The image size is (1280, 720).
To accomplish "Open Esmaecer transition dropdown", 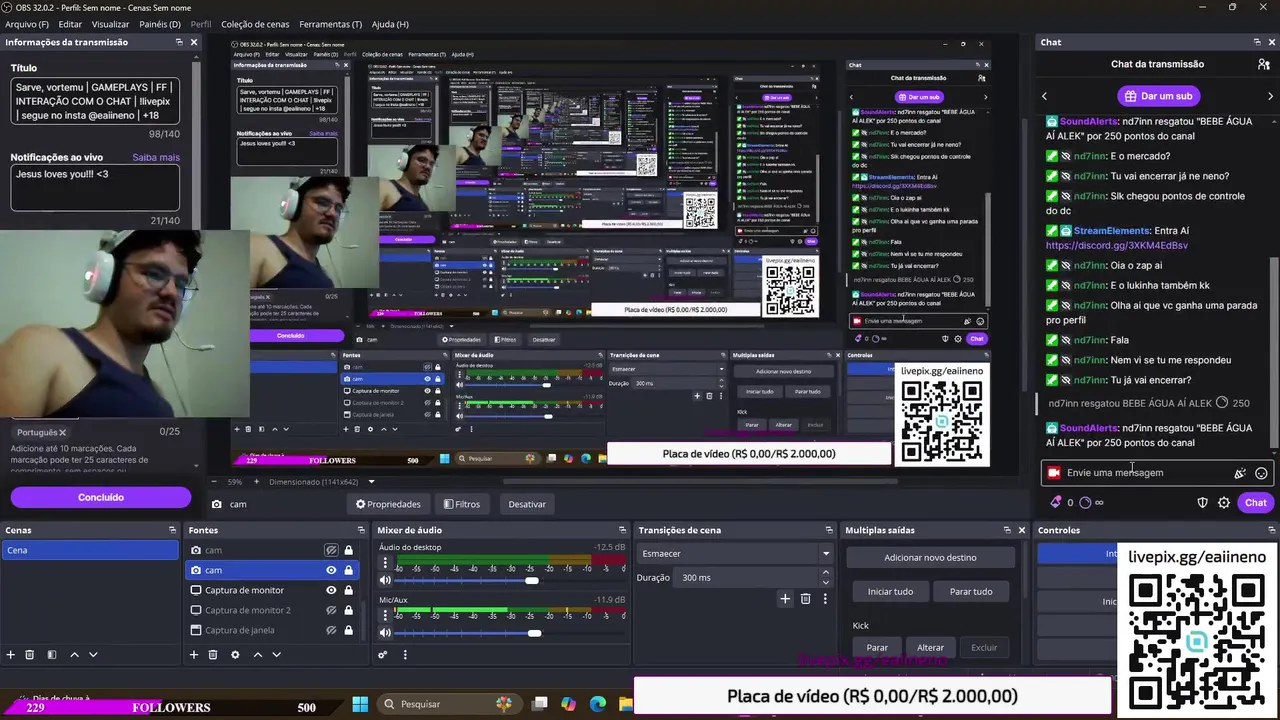I will click(735, 553).
